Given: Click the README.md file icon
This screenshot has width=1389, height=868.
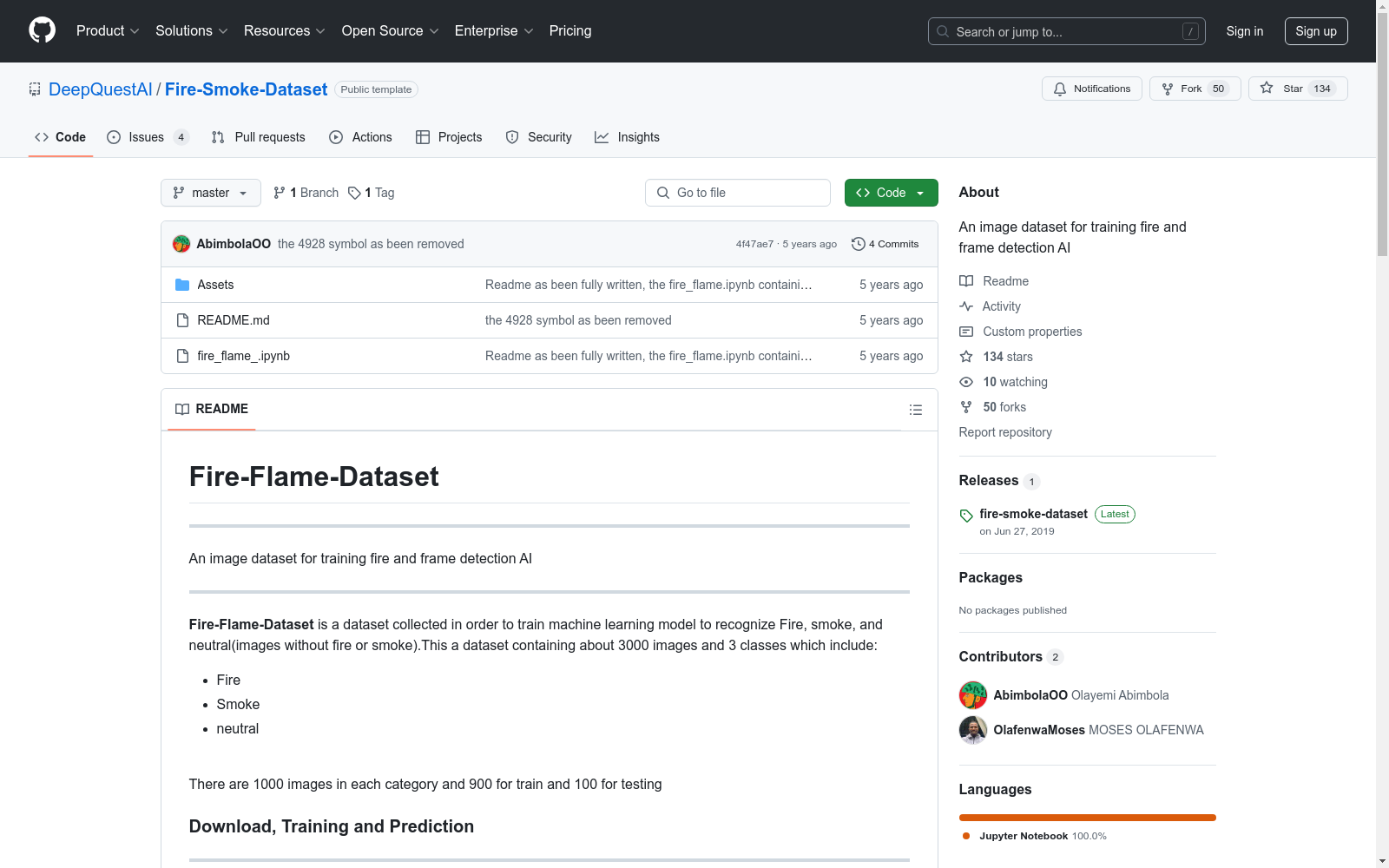Looking at the screenshot, I should tap(182, 320).
